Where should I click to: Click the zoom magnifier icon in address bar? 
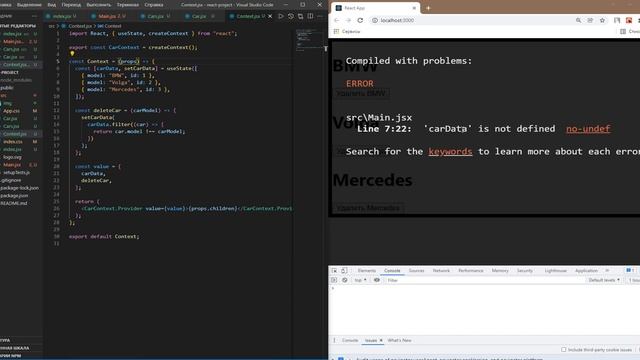[x=578, y=20]
